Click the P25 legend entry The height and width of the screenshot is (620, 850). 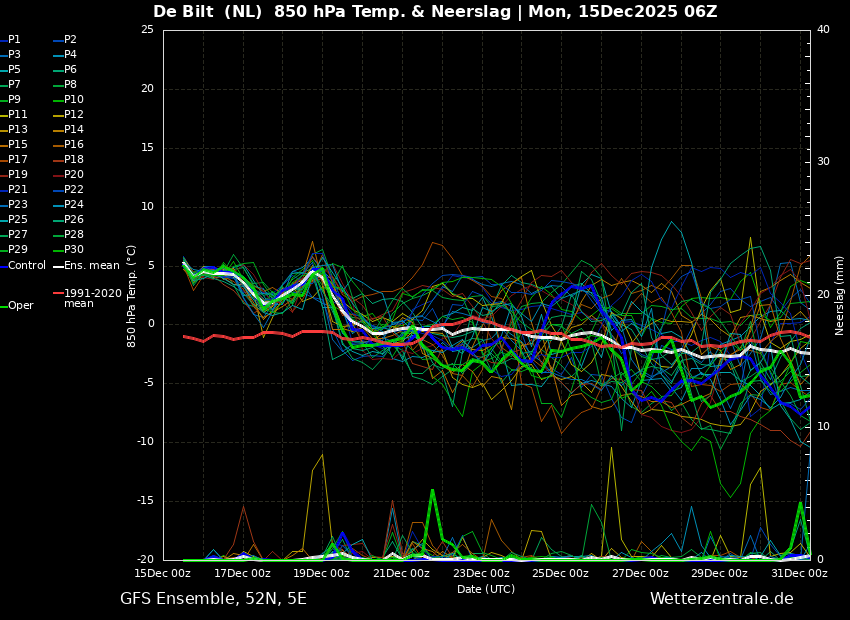tap(17, 219)
